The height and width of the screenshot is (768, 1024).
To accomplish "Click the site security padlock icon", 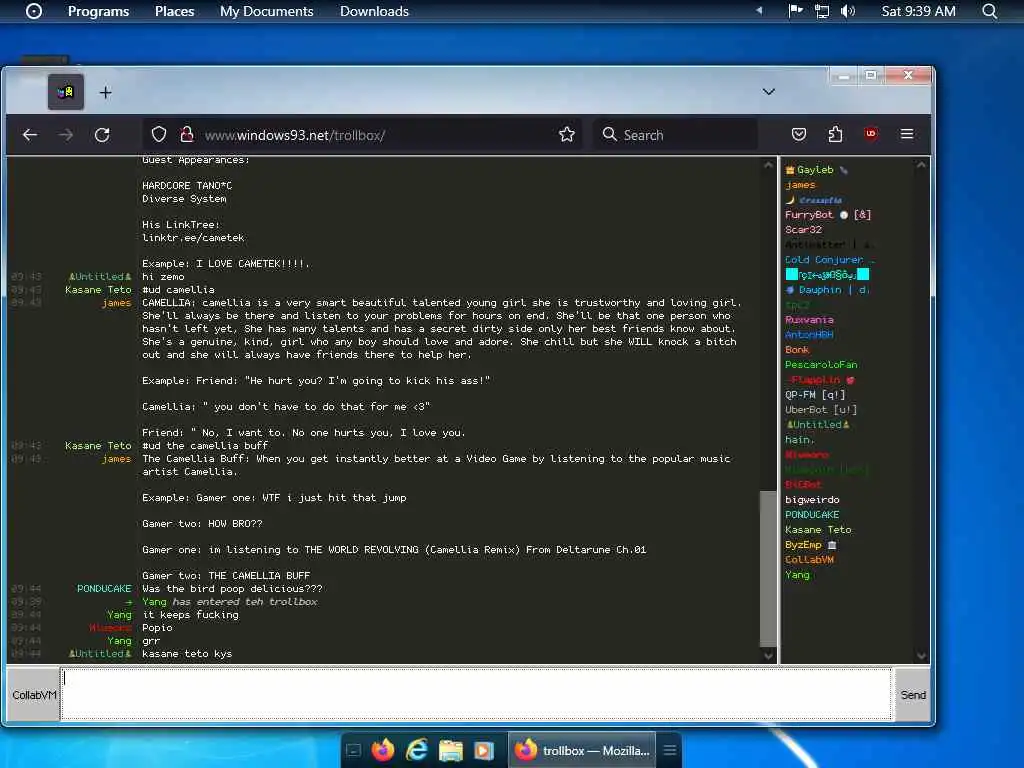I will coord(187,135).
